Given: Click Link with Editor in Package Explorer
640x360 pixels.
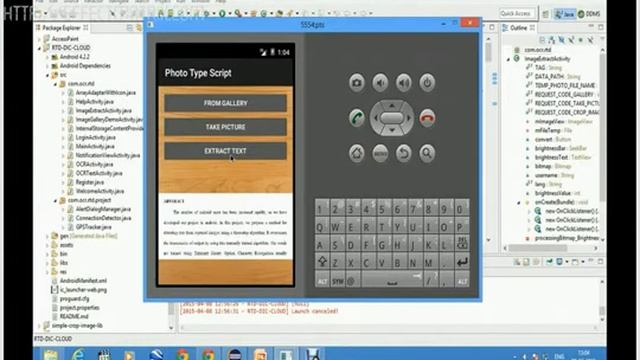Looking at the screenshot, I should pyautogui.click(x=139, y=28).
